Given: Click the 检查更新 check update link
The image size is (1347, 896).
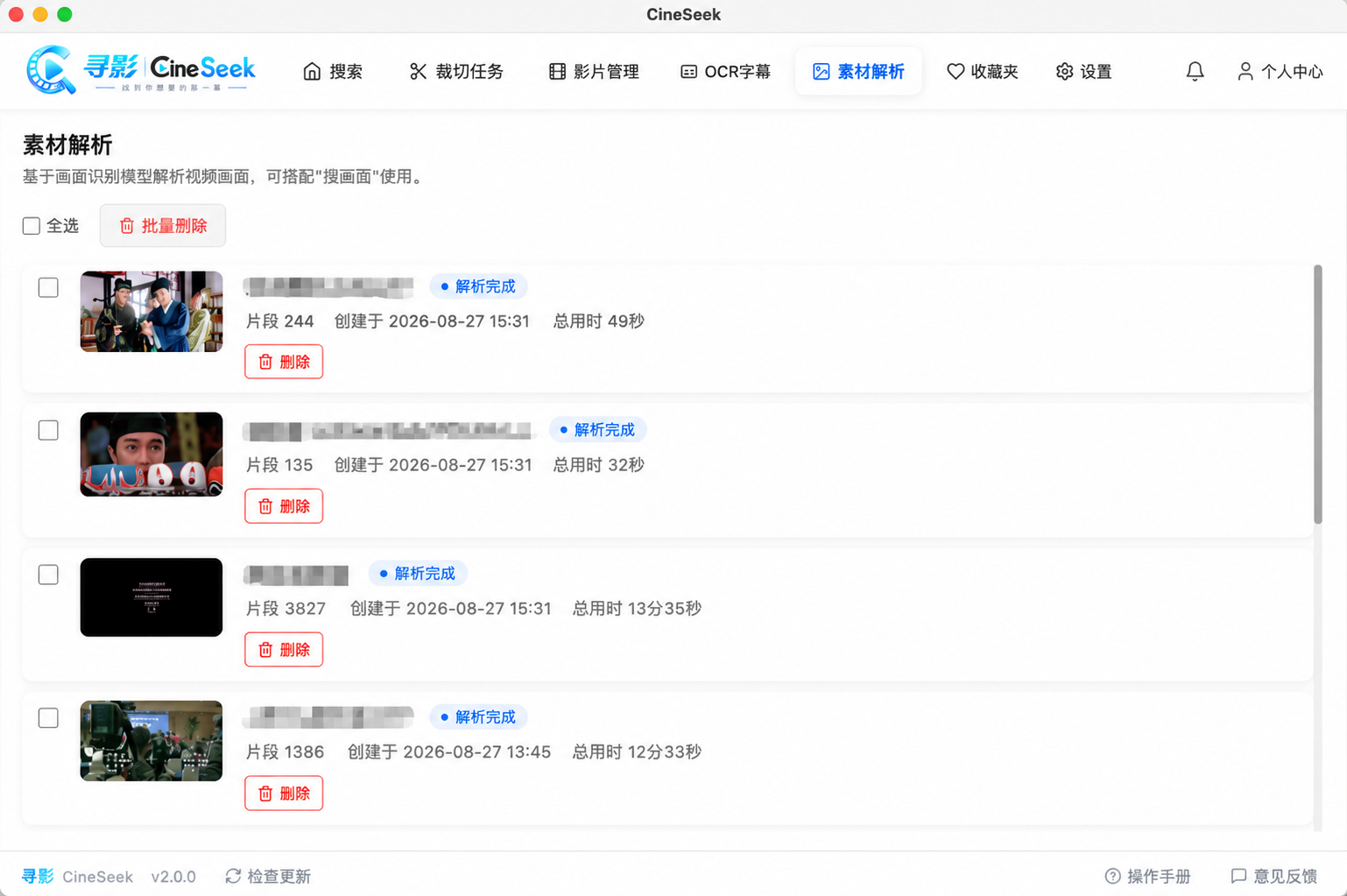Looking at the screenshot, I should click(268, 877).
